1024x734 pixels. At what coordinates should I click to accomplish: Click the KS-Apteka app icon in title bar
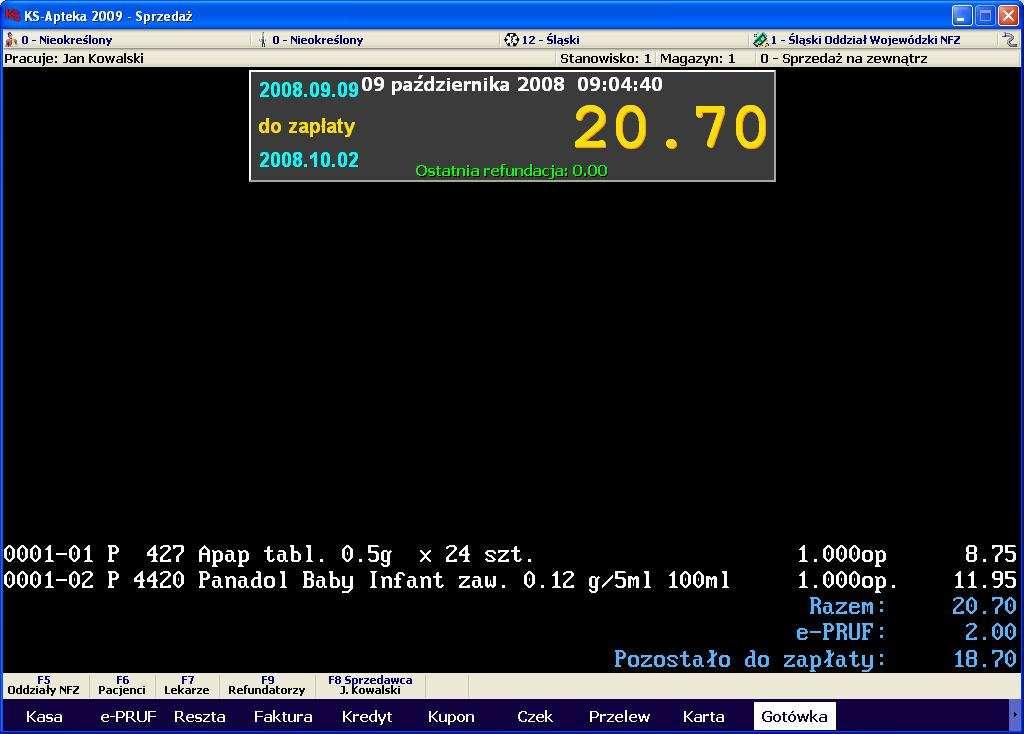[11, 14]
